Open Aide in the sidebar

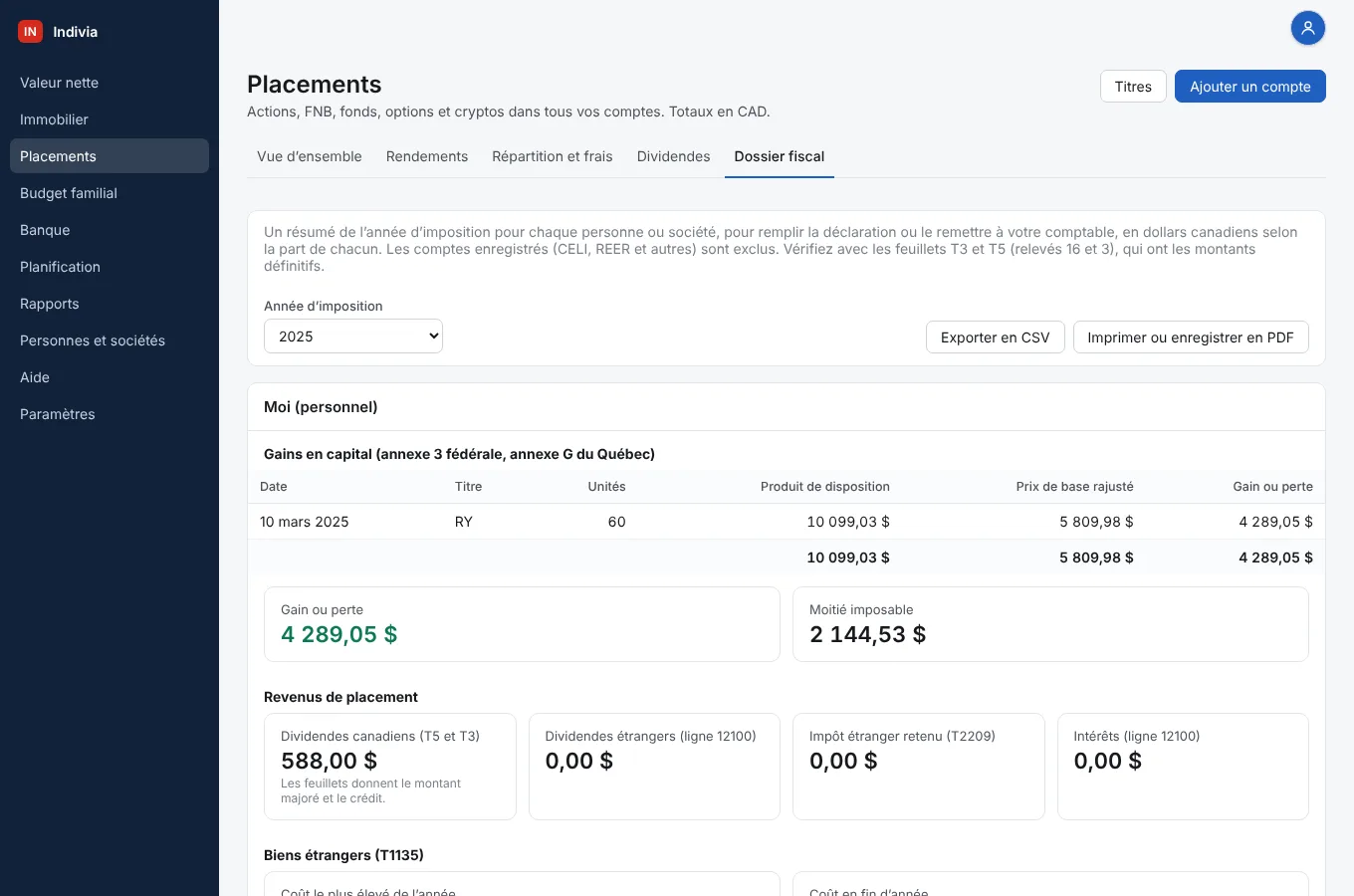(110, 377)
